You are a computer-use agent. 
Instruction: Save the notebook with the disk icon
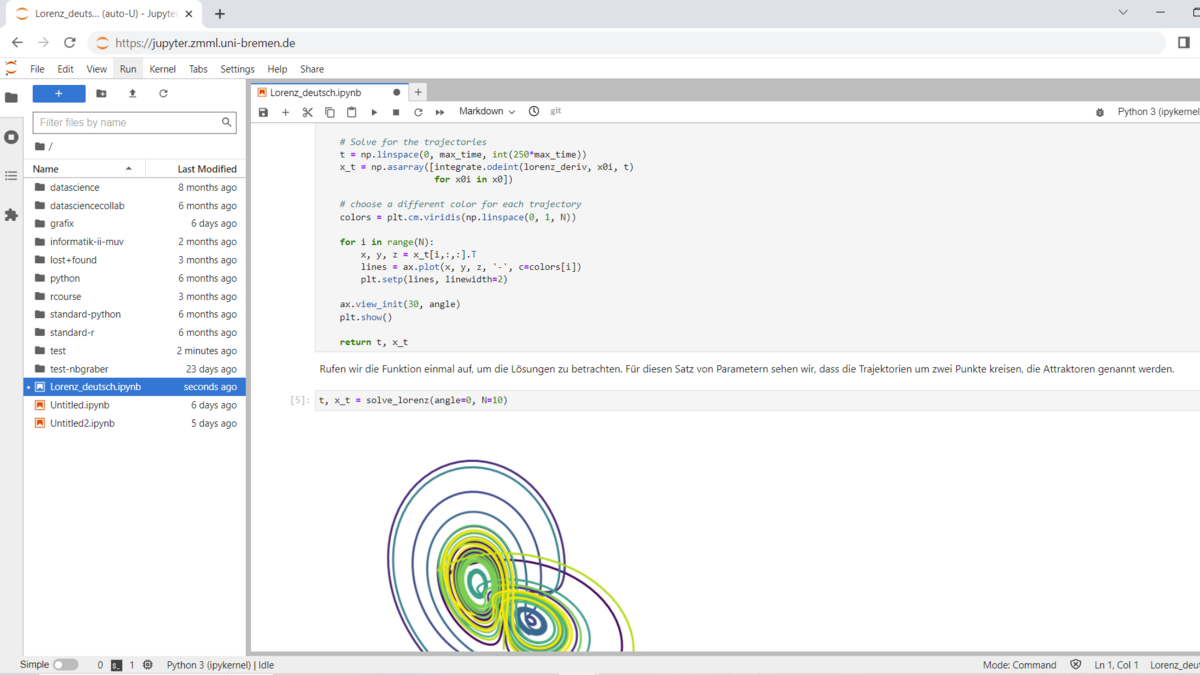click(x=264, y=112)
